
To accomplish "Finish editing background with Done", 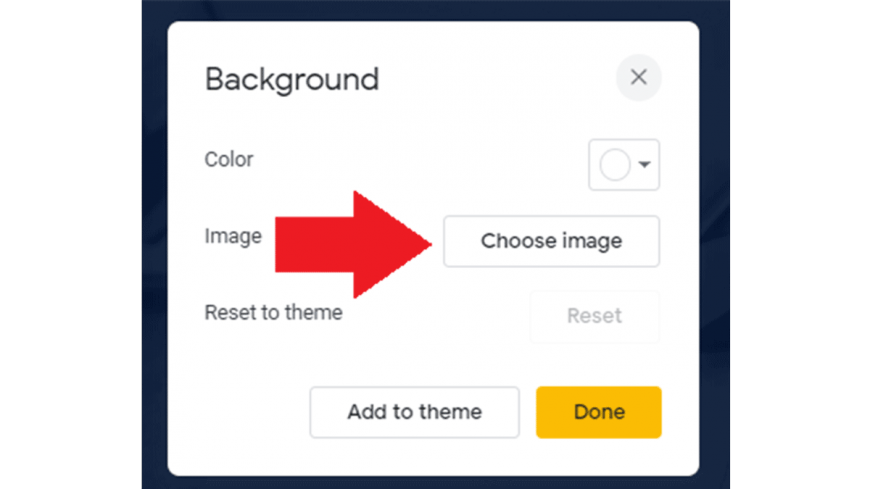I will point(599,412).
